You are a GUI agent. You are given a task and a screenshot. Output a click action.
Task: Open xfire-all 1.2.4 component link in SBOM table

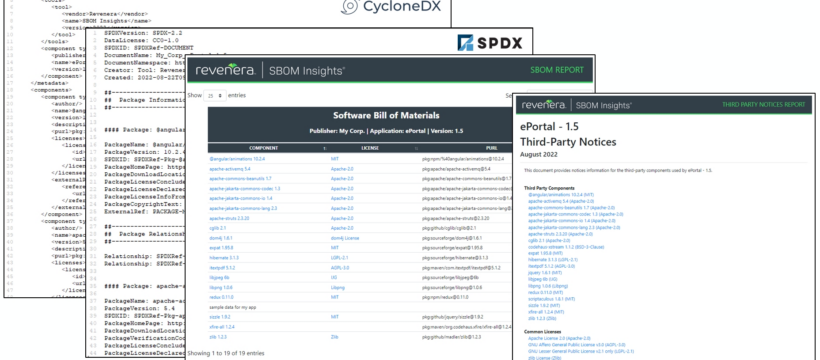[222, 327]
